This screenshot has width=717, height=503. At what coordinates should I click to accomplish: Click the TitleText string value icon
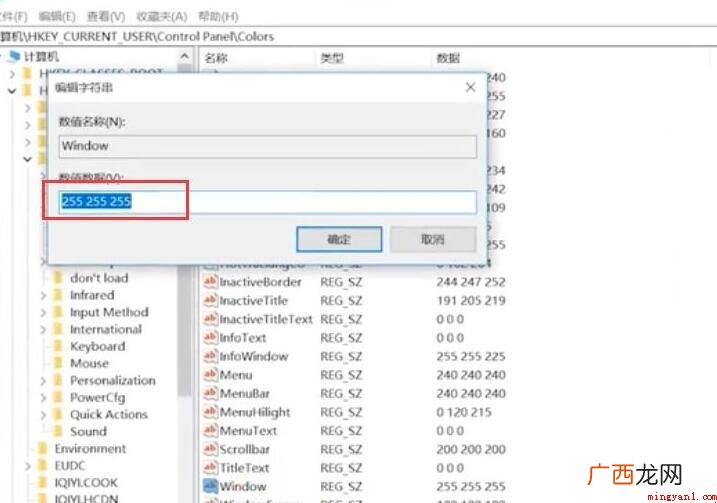[x=210, y=467]
